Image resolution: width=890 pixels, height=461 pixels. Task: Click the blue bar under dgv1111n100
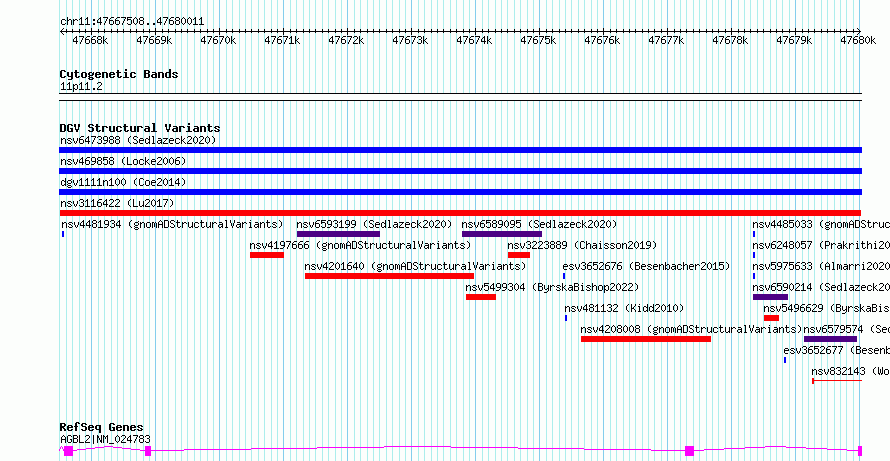tap(460, 192)
